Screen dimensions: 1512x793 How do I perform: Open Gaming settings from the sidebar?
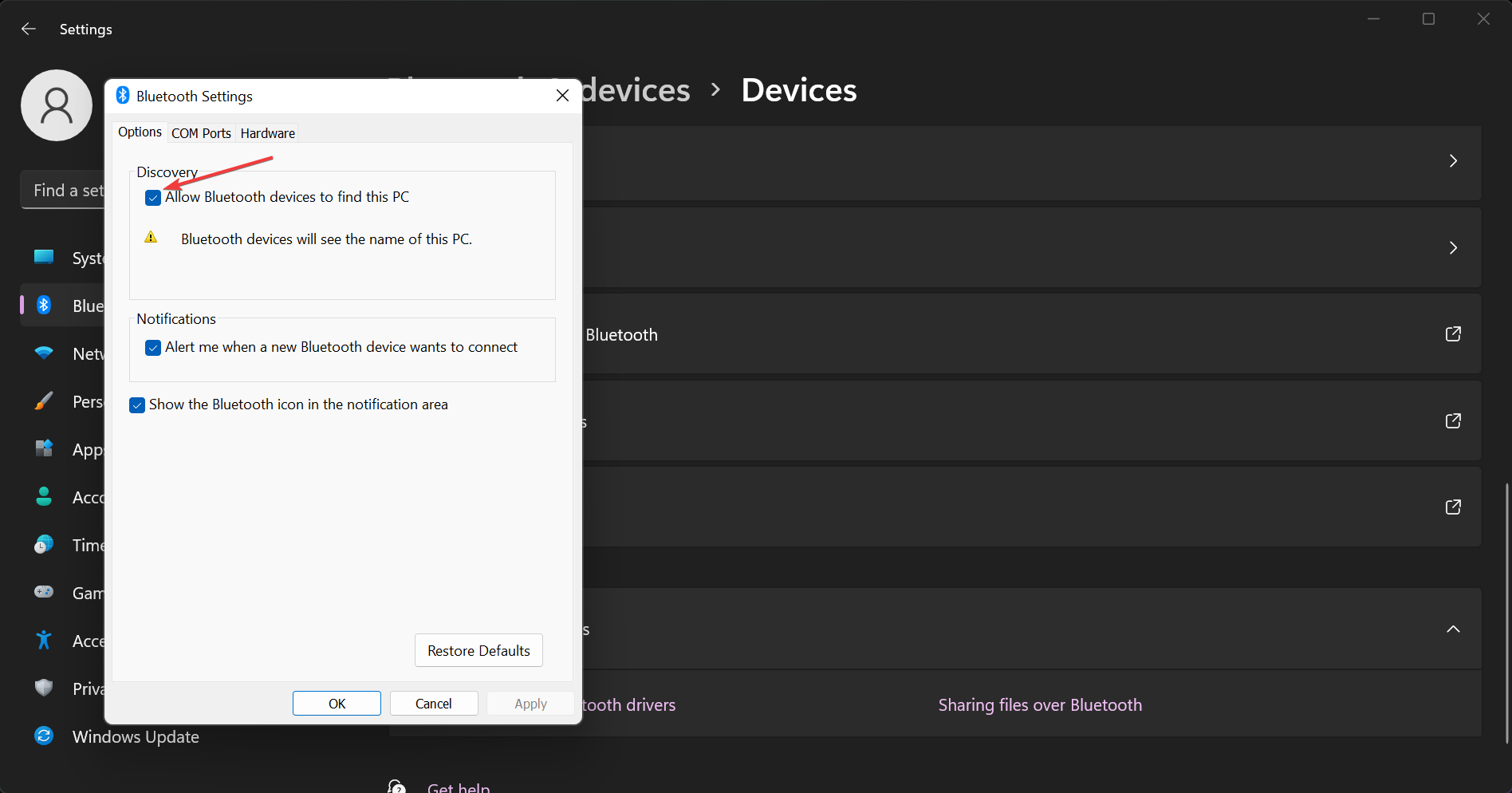[x=44, y=592]
